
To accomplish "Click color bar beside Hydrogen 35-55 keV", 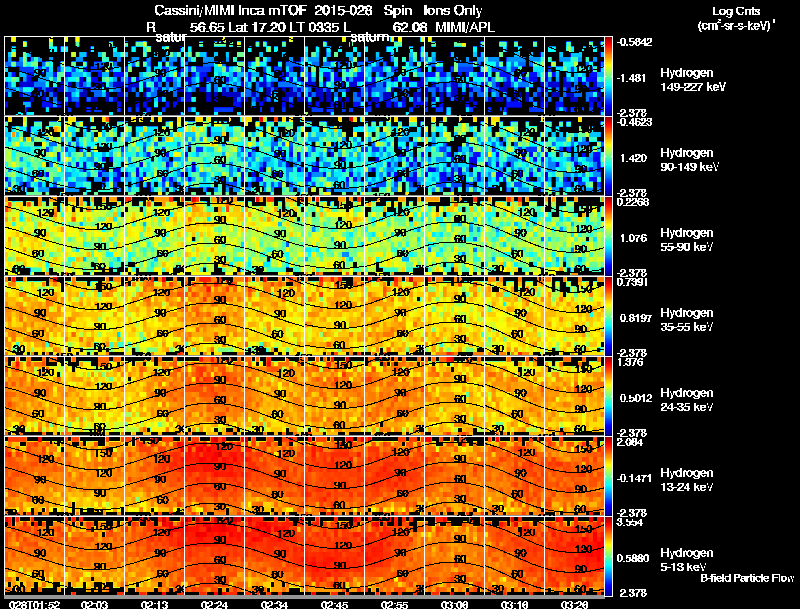I will [608, 316].
